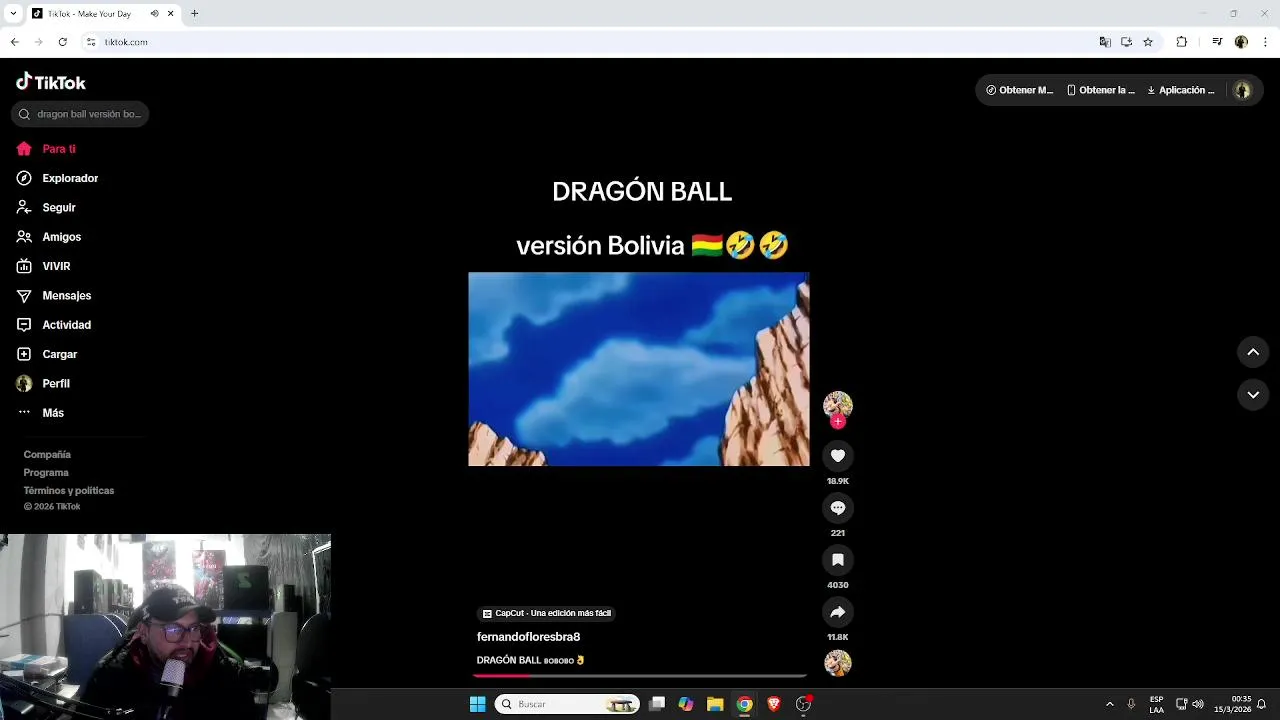Open Brave browser from taskbar
The height and width of the screenshot is (720, 1280).
(x=773, y=704)
